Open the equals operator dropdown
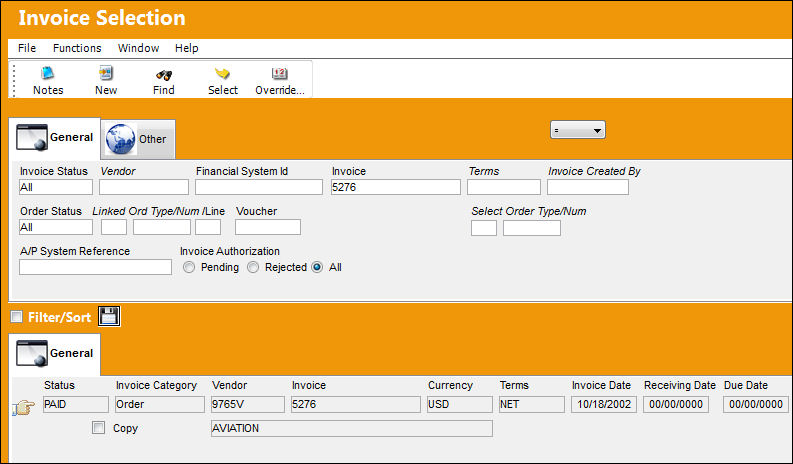The height and width of the screenshot is (464, 793). 578,130
